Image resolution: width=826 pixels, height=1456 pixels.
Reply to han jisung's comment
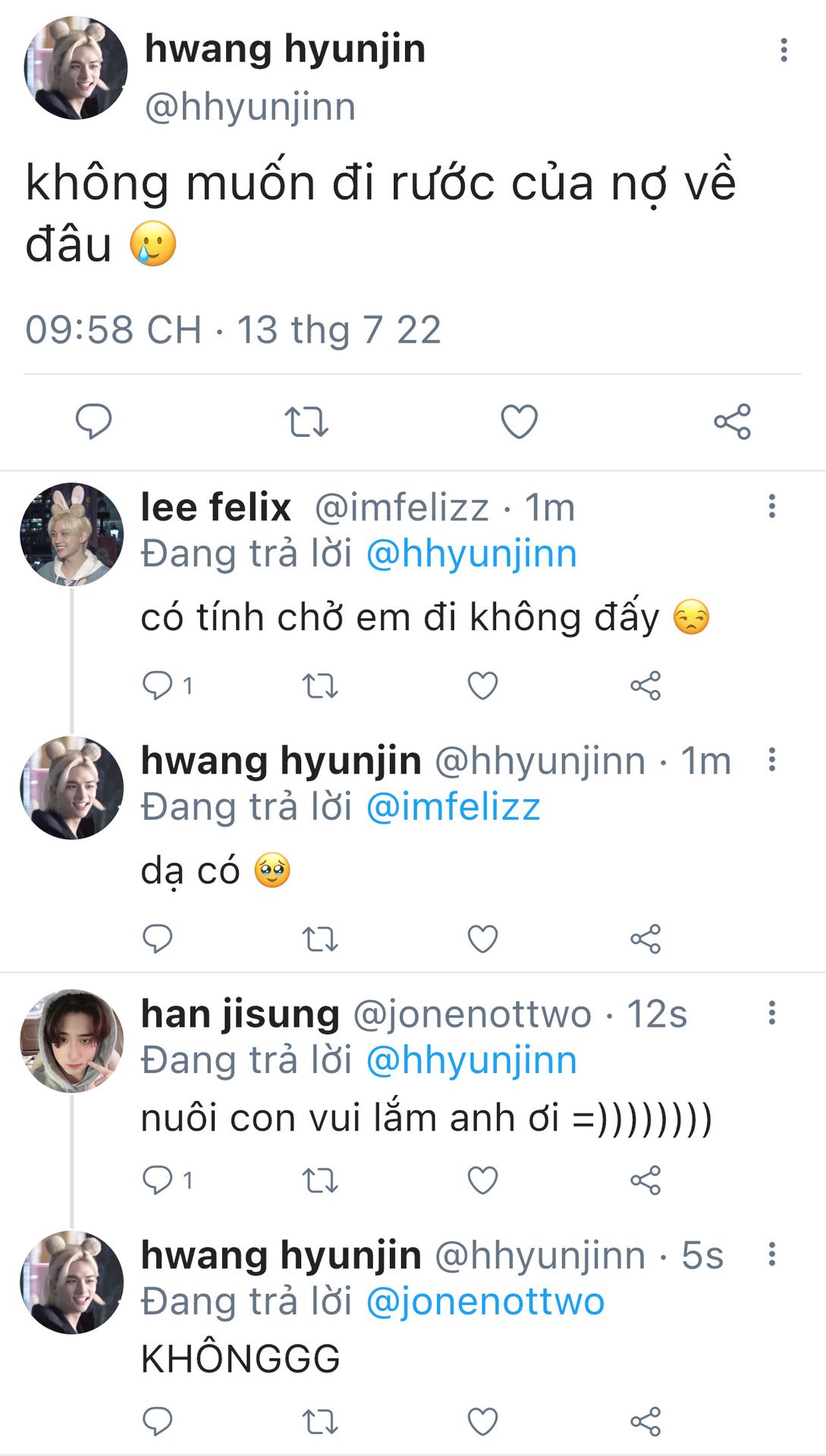click(x=158, y=1180)
